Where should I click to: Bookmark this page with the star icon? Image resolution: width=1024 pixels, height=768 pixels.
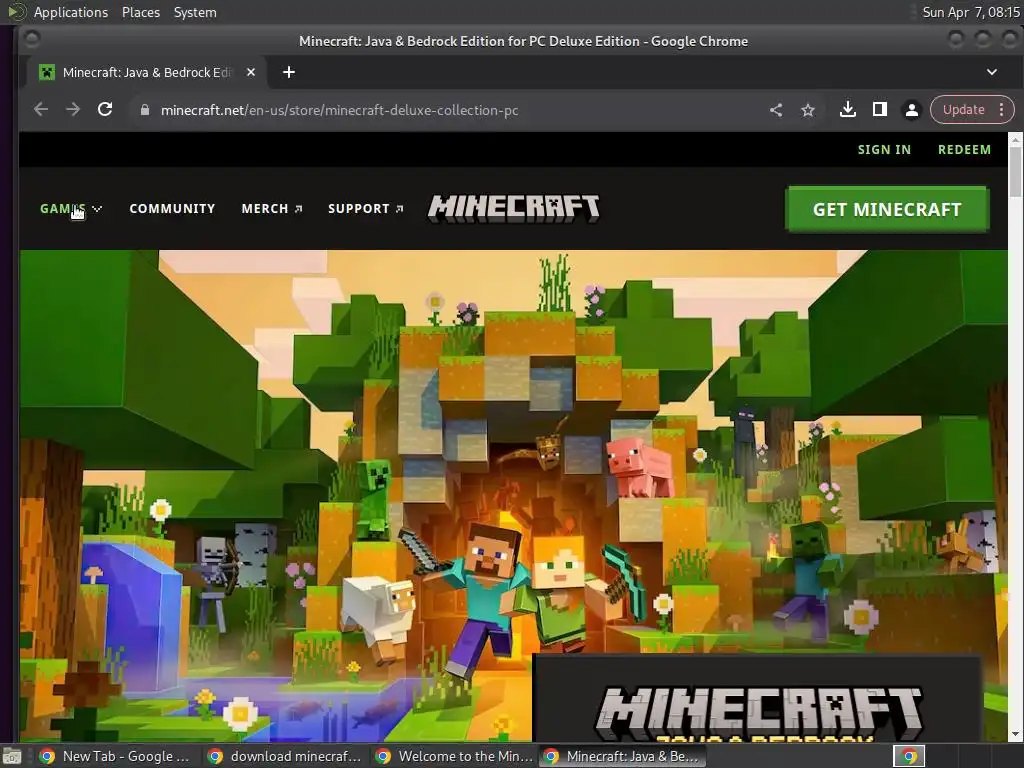[808, 110]
